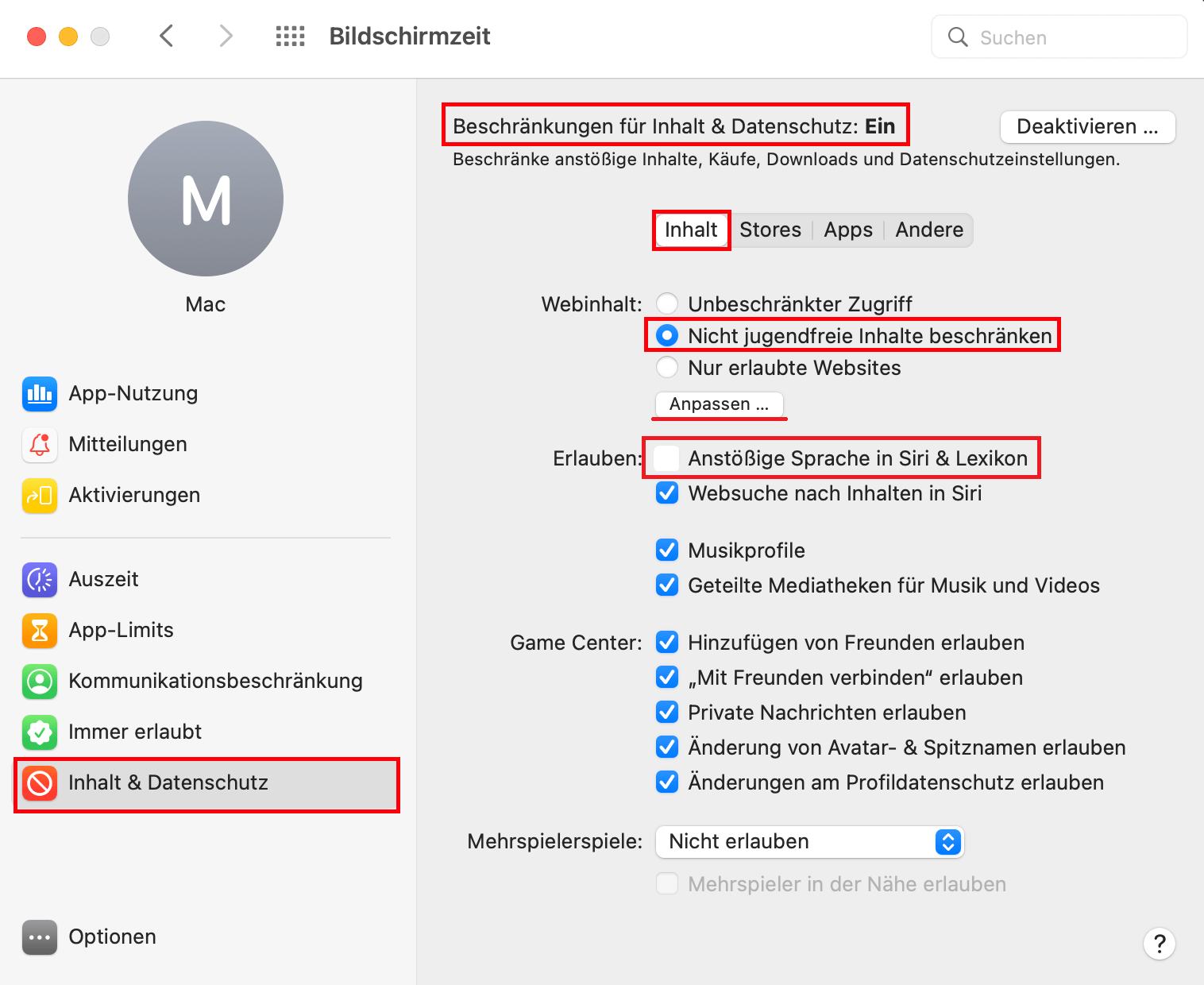Switch to the Stores tab

770,230
